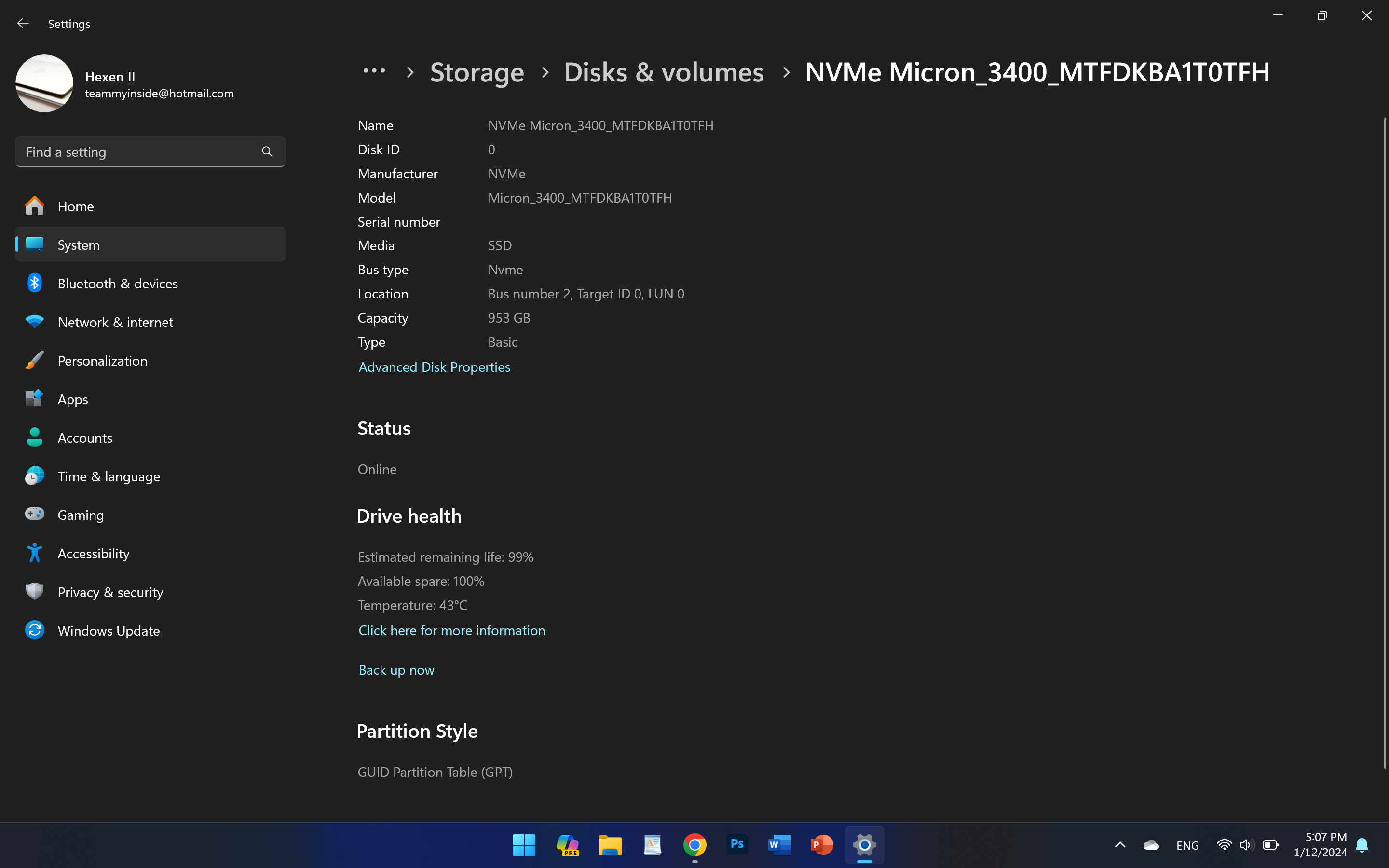Open Privacy & security settings

(x=150, y=591)
